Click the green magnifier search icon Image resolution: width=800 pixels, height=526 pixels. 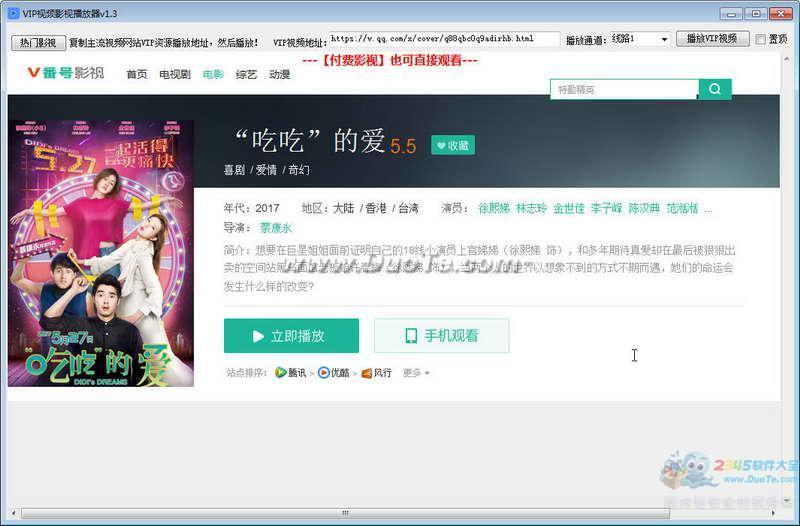pos(715,89)
